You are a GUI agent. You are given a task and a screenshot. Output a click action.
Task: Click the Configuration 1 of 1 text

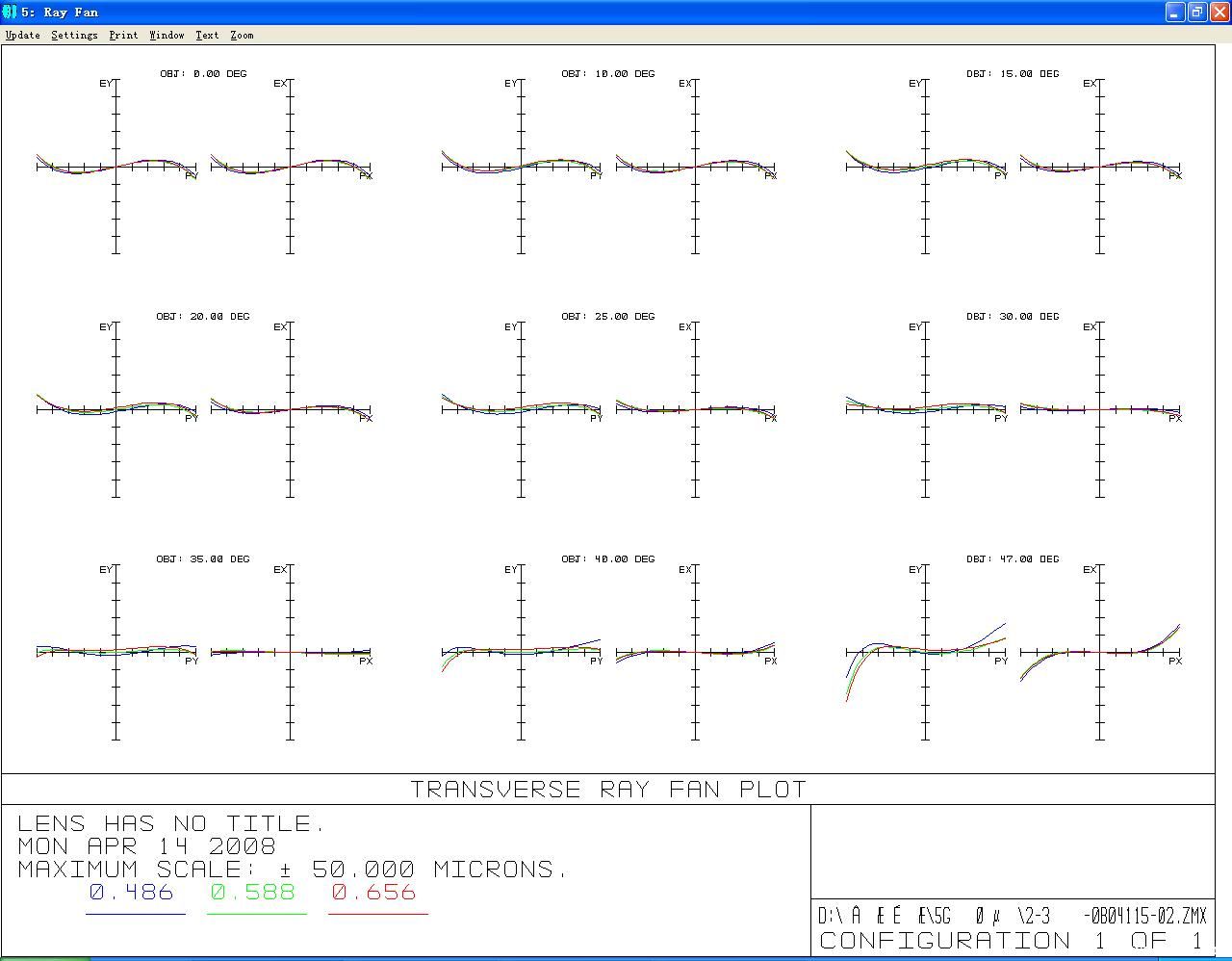point(1012,941)
